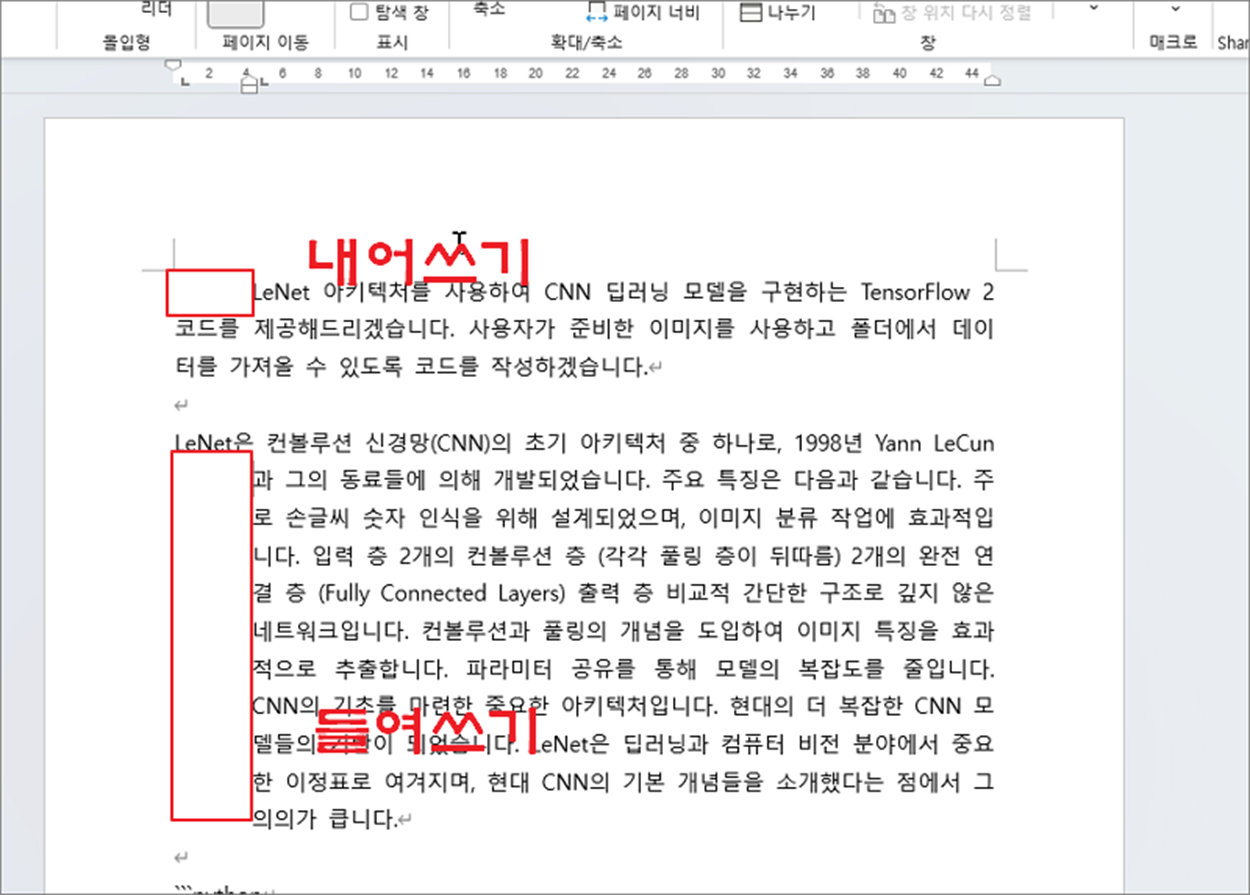The image size is (1250, 895).
Task: Click the 나누기 split icon
Action: pyautogui.click(x=750, y=13)
